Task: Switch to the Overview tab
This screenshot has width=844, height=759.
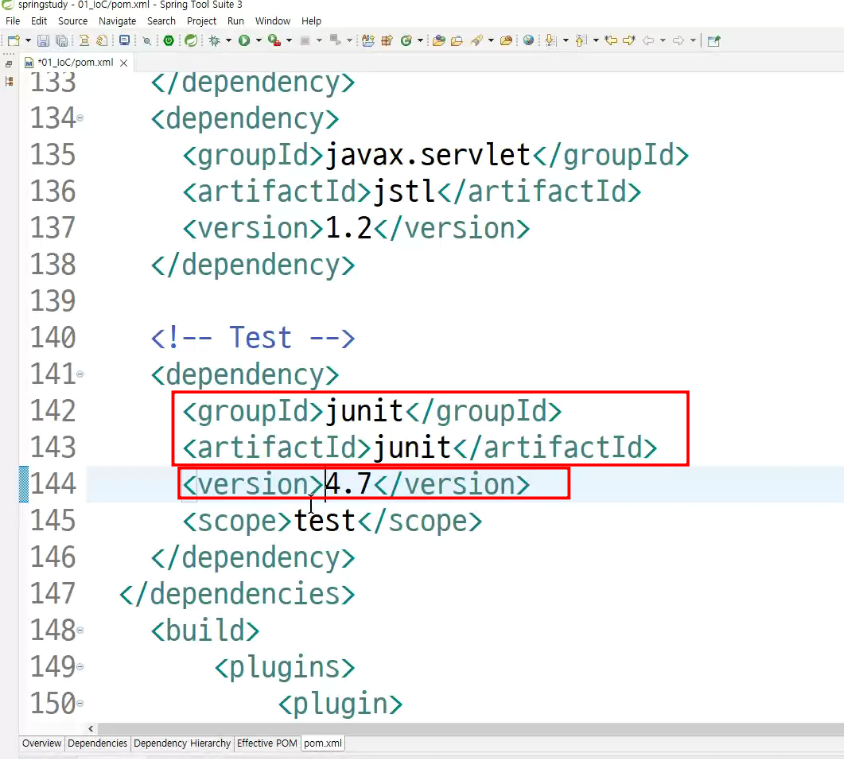Action: point(41,743)
